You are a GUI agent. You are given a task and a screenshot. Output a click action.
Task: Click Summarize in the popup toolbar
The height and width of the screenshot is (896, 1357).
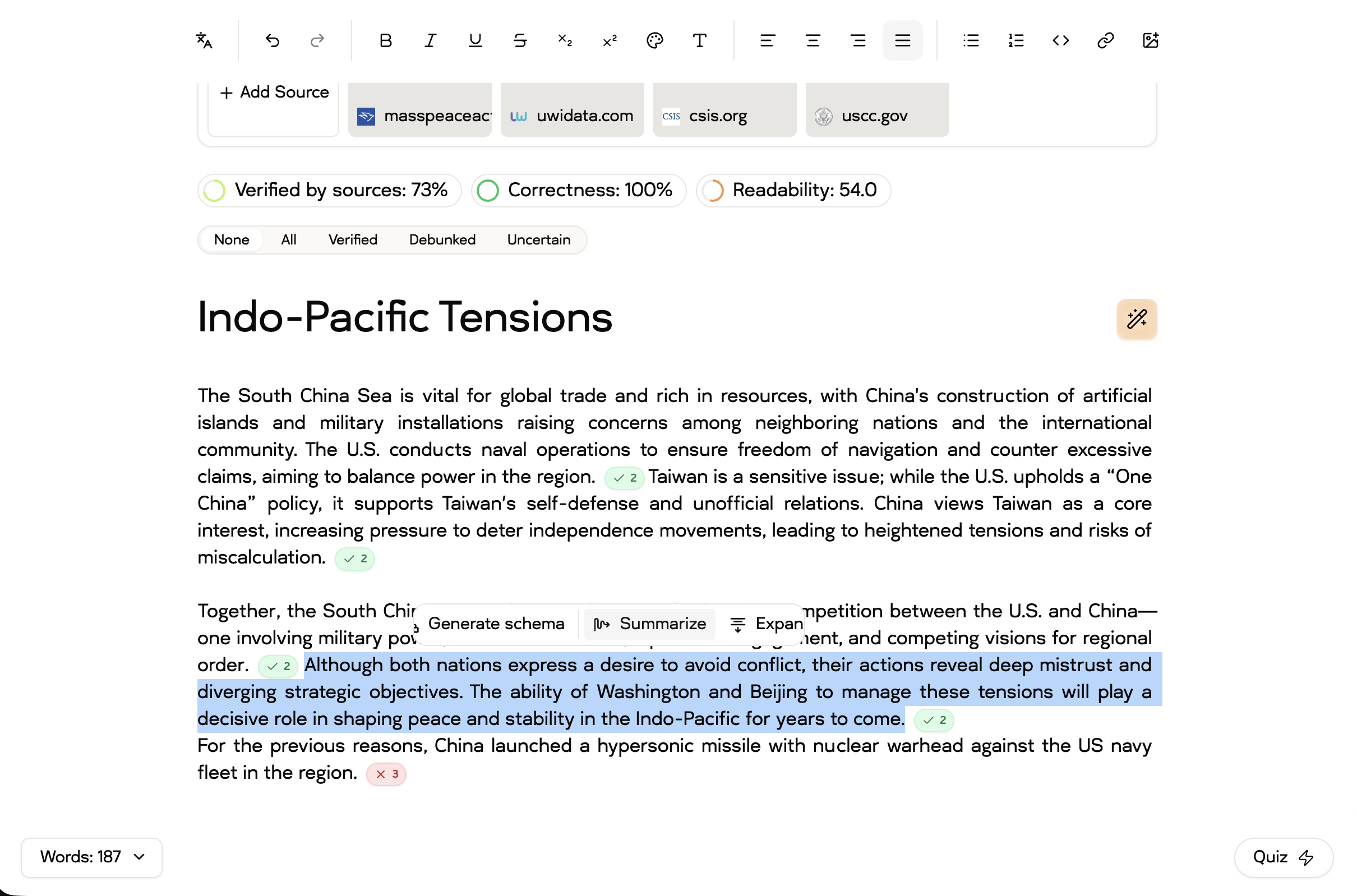click(650, 623)
